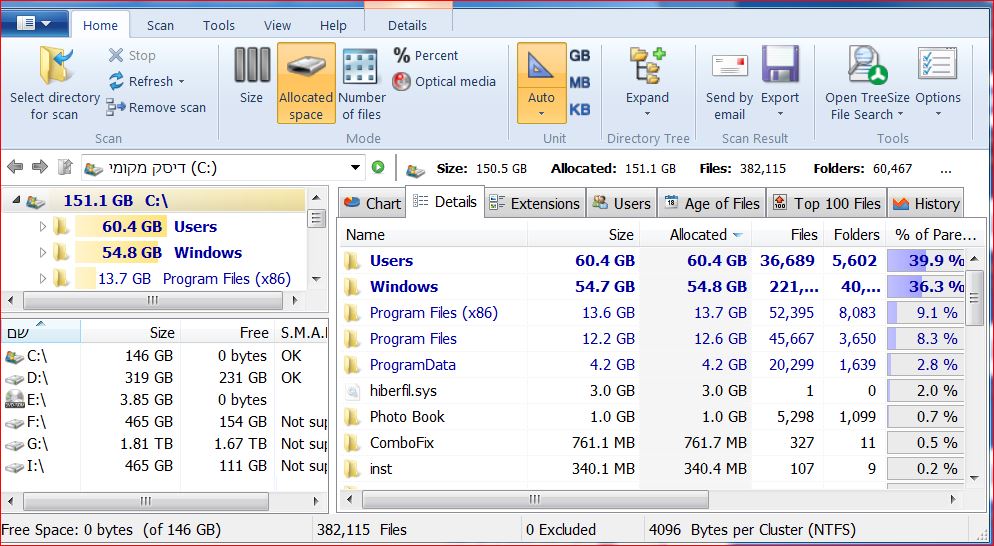This screenshot has width=994, height=546.
Task: Set unit to GB
Action: tap(579, 56)
